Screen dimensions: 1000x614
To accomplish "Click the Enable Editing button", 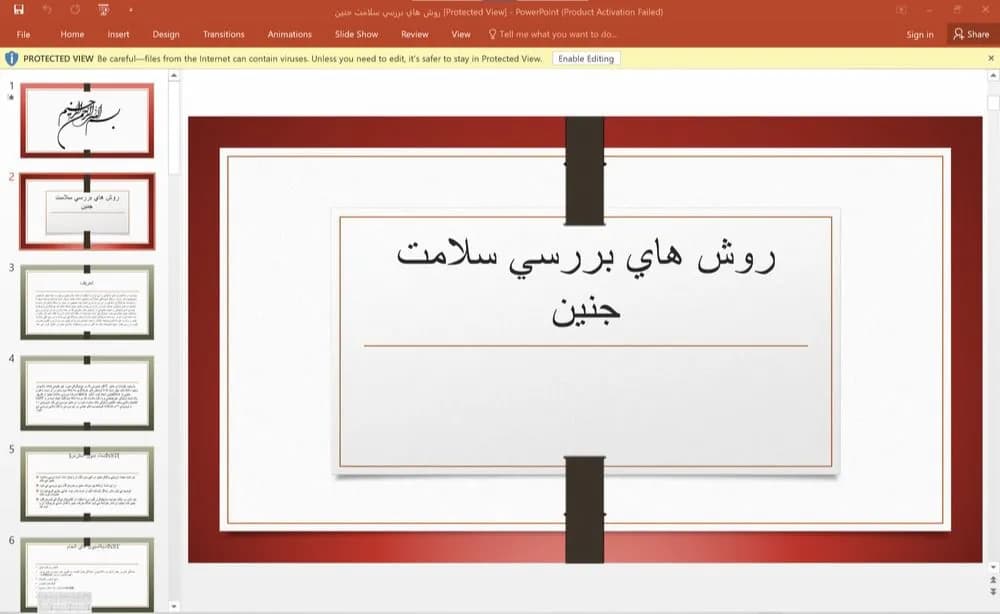I will tap(585, 59).
